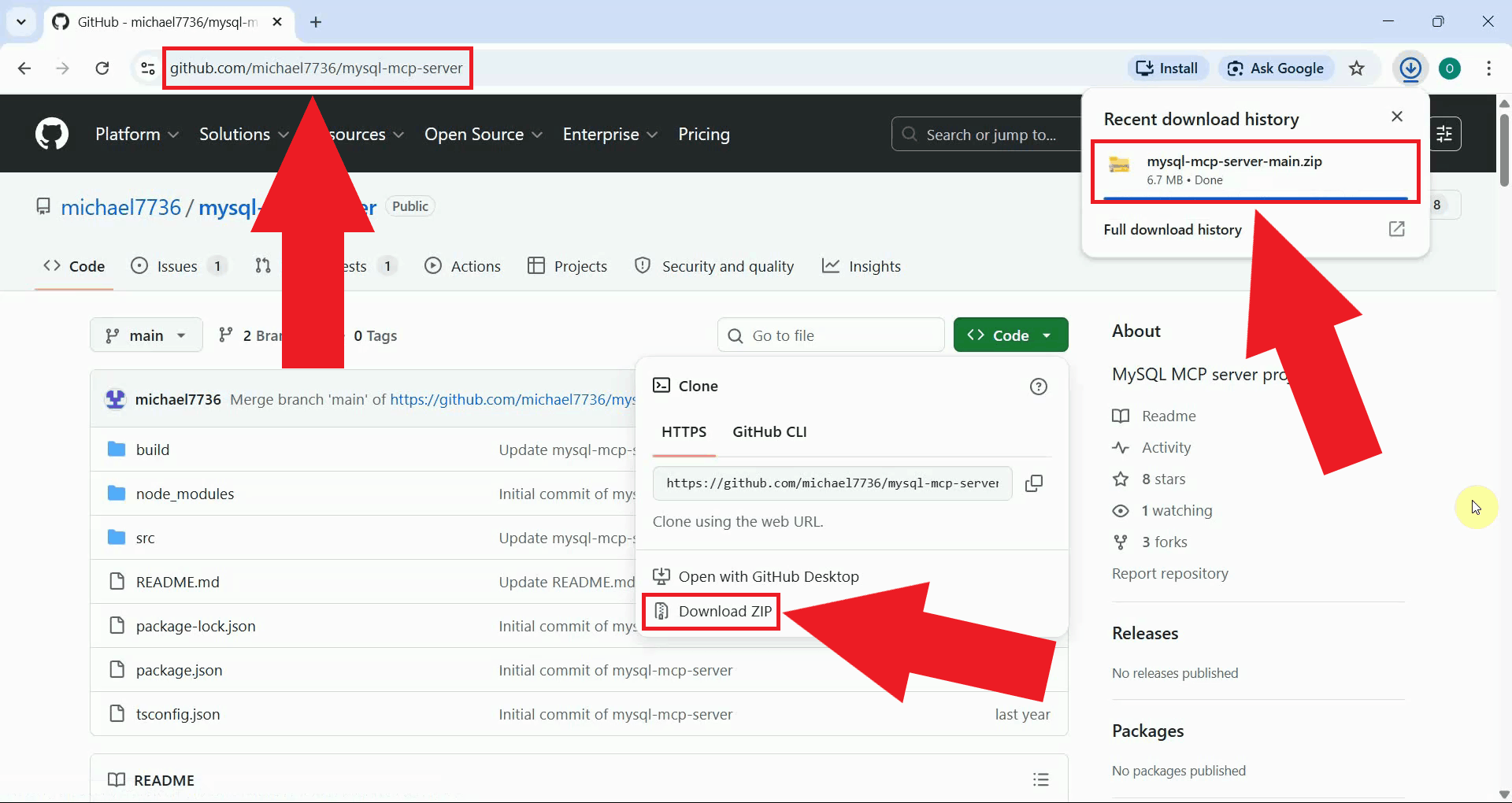Screen dimensions: 1512x803
Task: Click Report repository link
Action: click(1170, 573)
